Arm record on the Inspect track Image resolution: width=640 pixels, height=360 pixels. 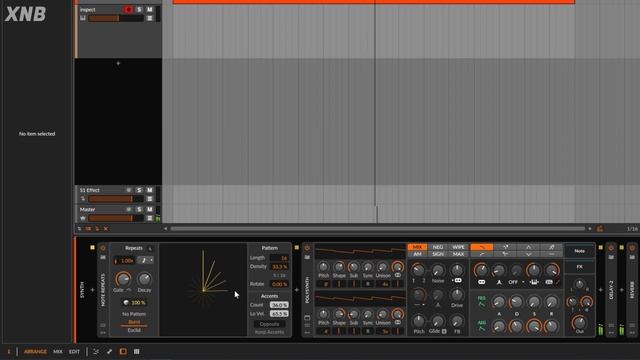click(129, 9)
